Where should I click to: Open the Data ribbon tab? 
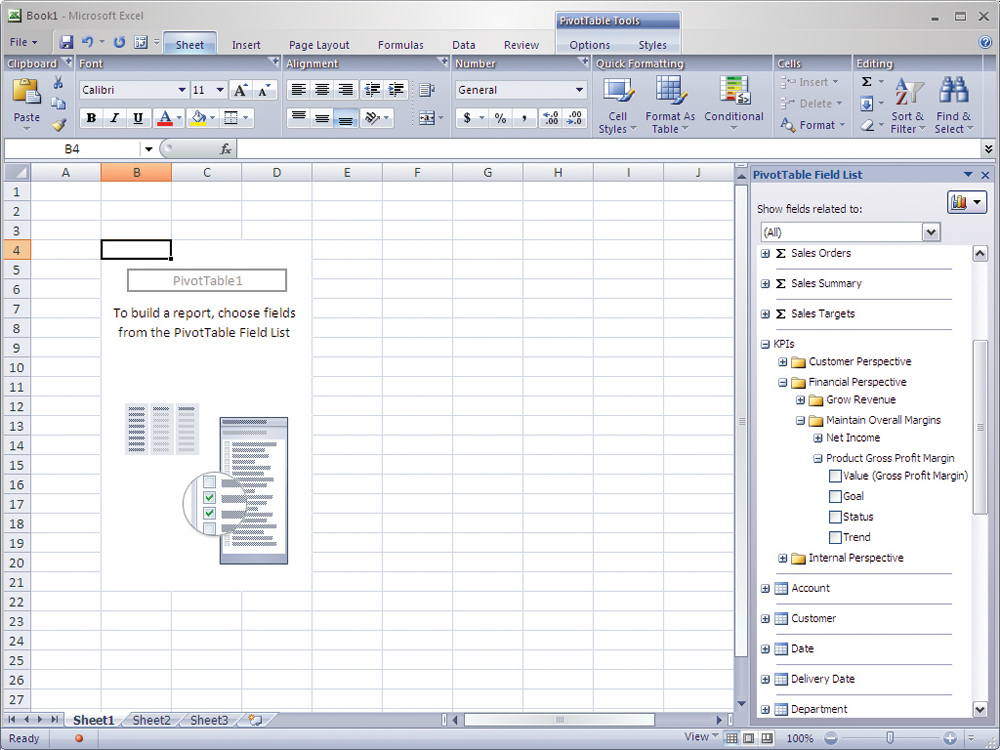click(464, 45)
